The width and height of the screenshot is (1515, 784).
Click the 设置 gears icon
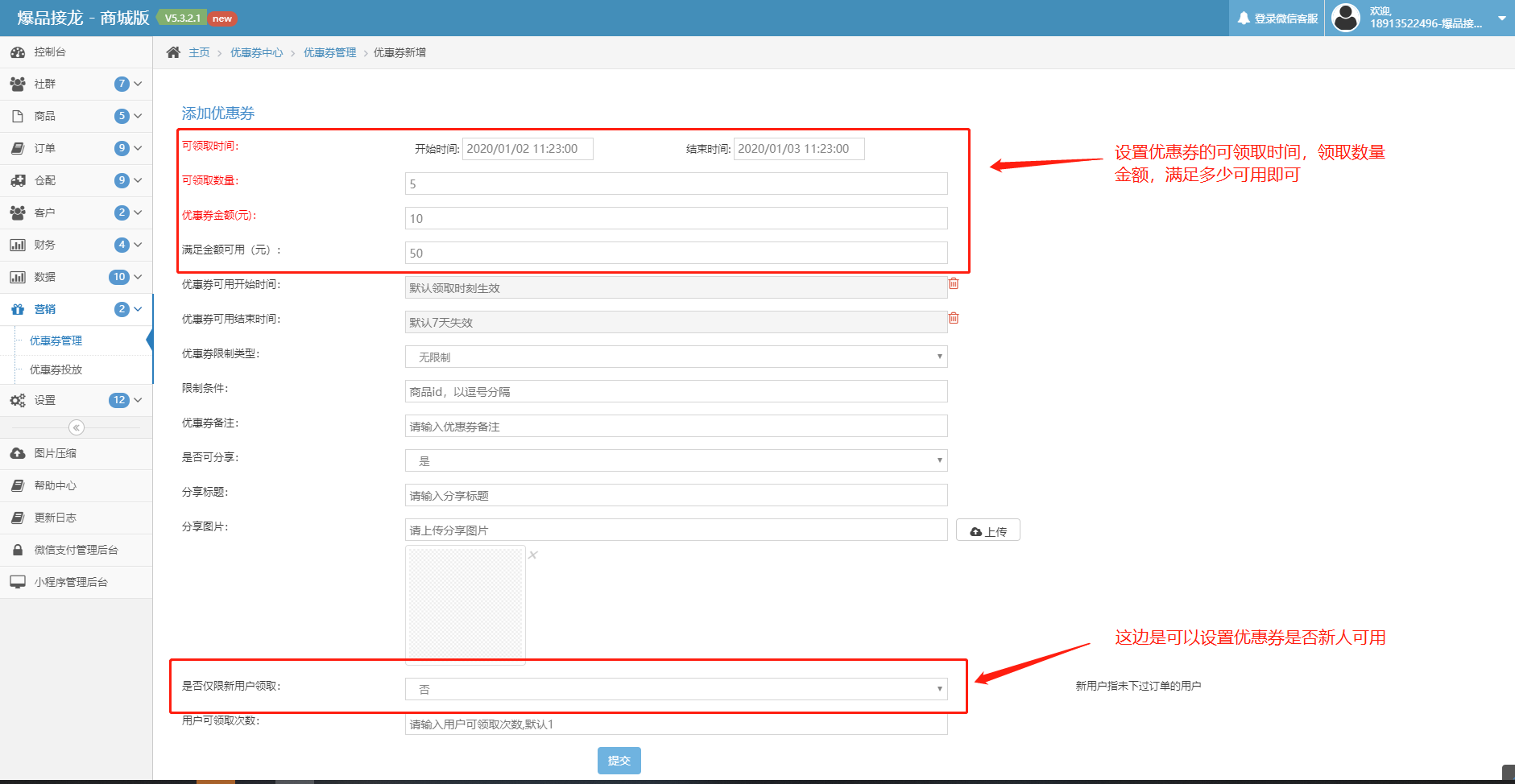point(17,400)
